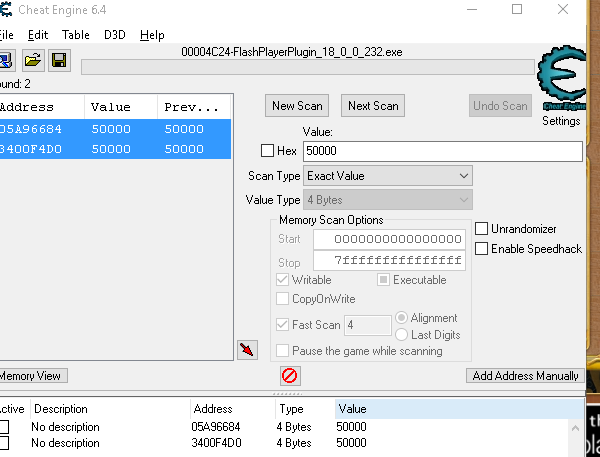Toggle the CopyOnWrite checkbox

click(282, 299)
